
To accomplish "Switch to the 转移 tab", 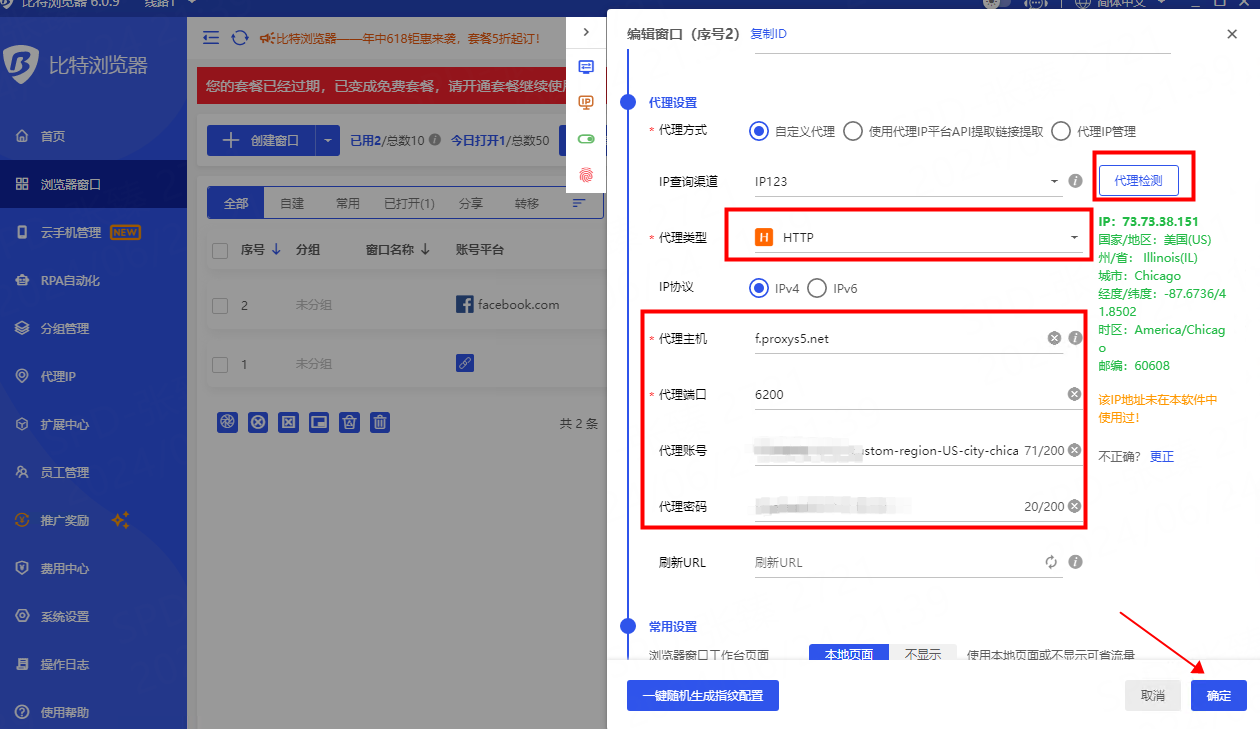I will pos(527,203).
